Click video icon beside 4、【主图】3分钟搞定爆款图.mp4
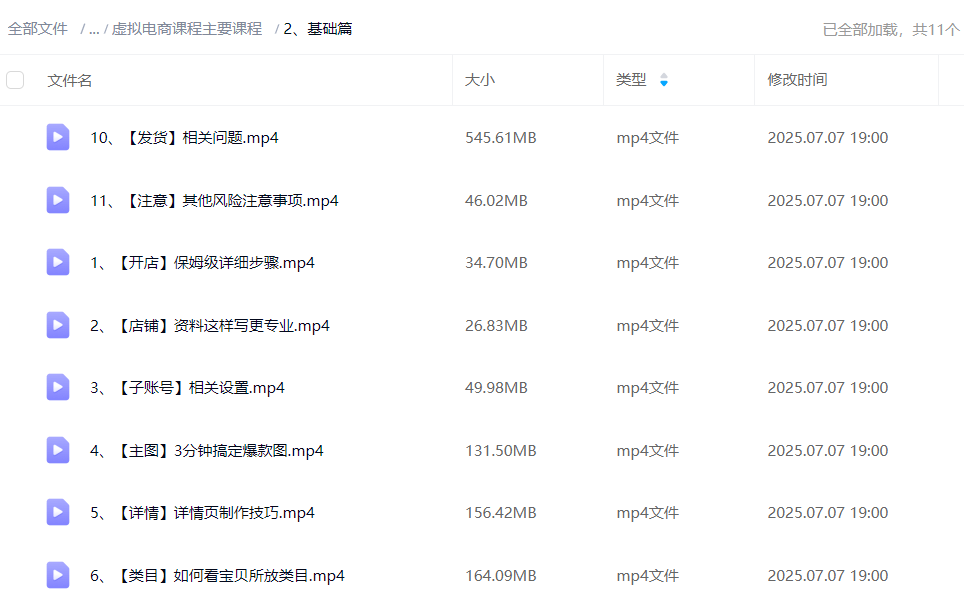The width and height of the screenshot is (964, 591). pos(58,450)
